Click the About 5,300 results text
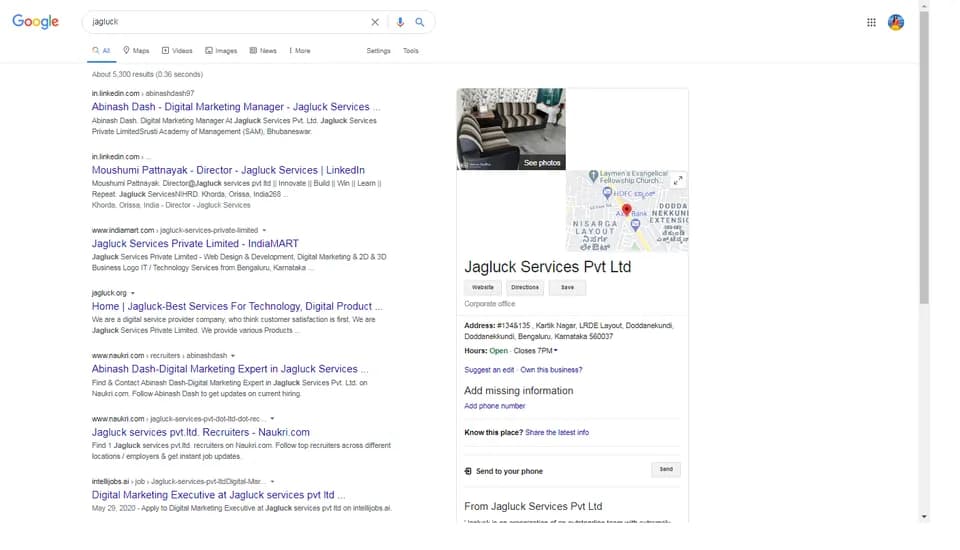This screenshot has height=550, width=960. click(x=147, y=74)
